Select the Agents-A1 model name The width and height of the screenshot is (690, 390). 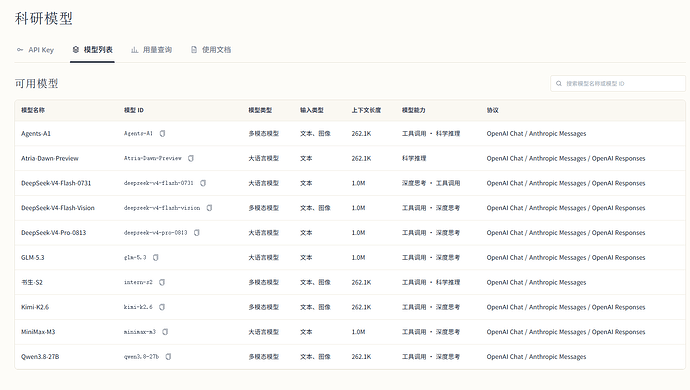[36, 133]
